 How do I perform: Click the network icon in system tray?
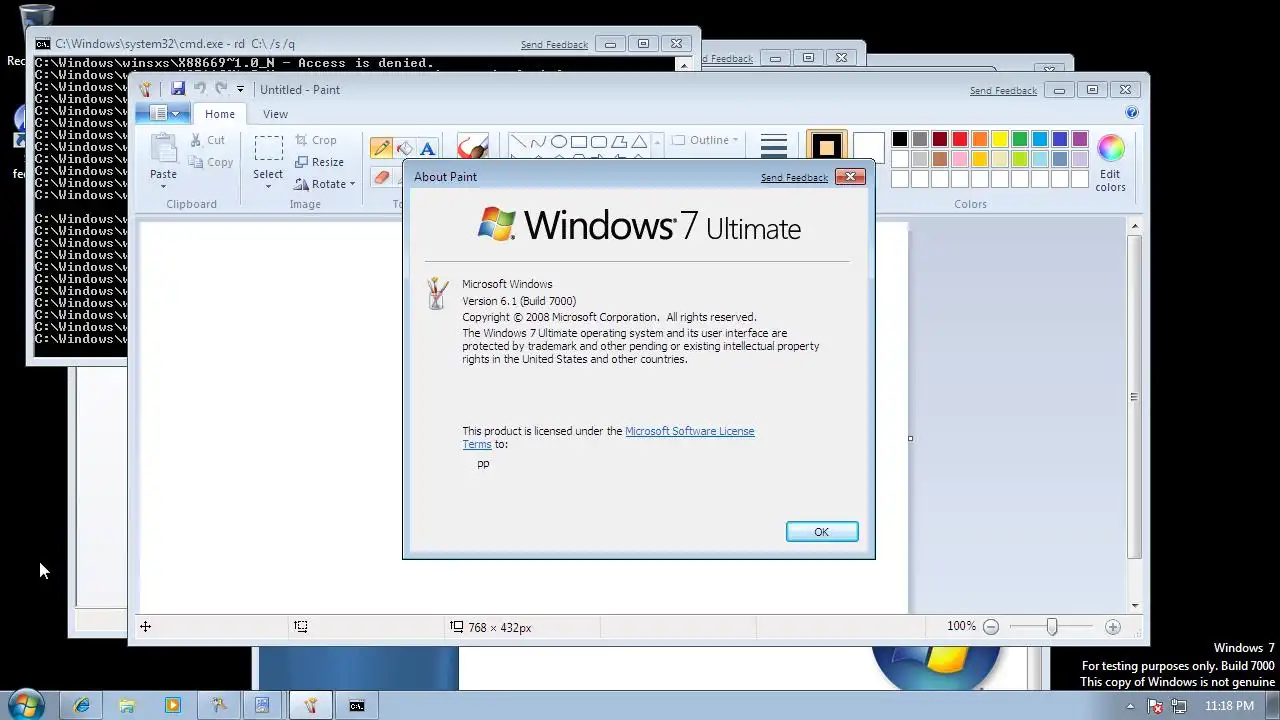click(1180, 706)
